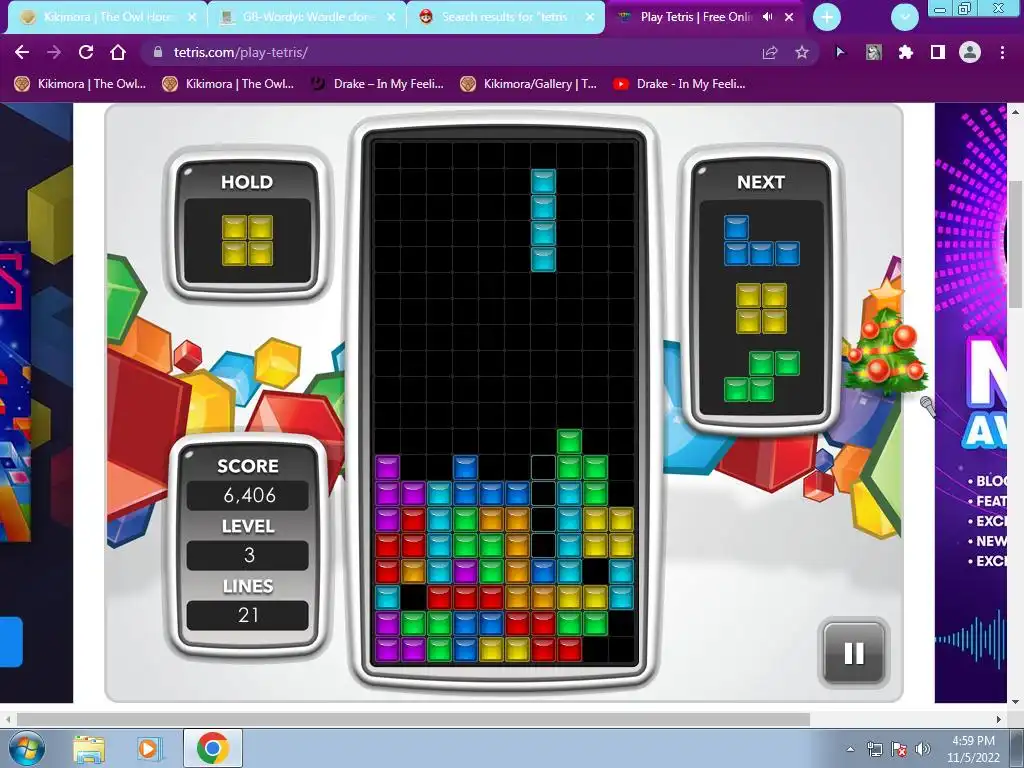Click the media control play icon in toolbar
The width and height of the screenshot is (1024, 768).
840,52
